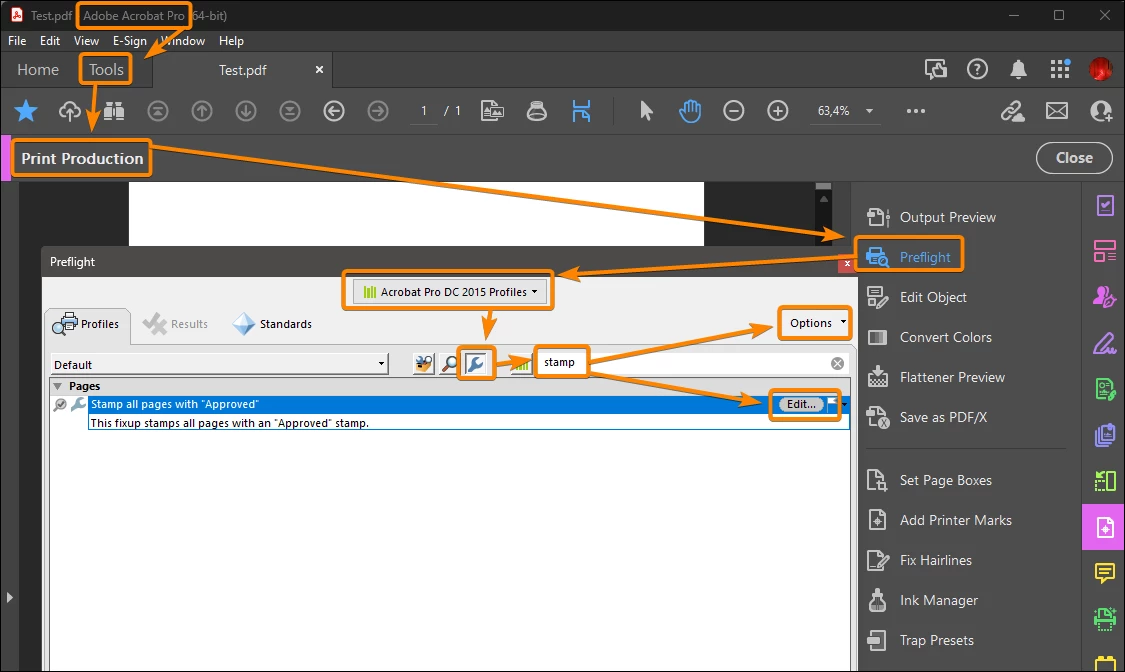This screenshot has width=1125, height=672.
Task: Open the user profile avatar
Action: (1101, 70)
